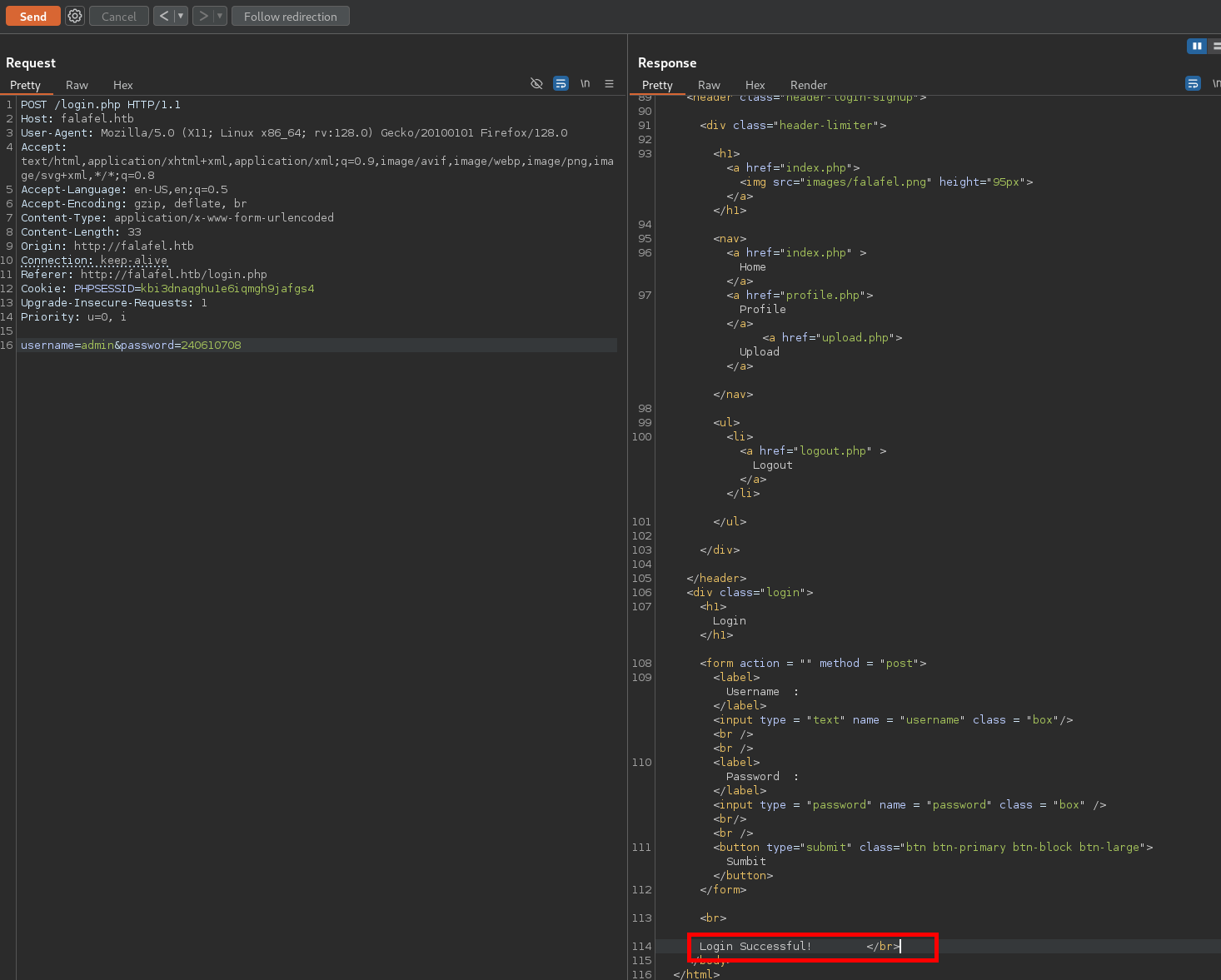The image size is (1221, 980).
Task: Click the Upgrade-Insecure-Requests: 1 line
Action: [114, 302]
